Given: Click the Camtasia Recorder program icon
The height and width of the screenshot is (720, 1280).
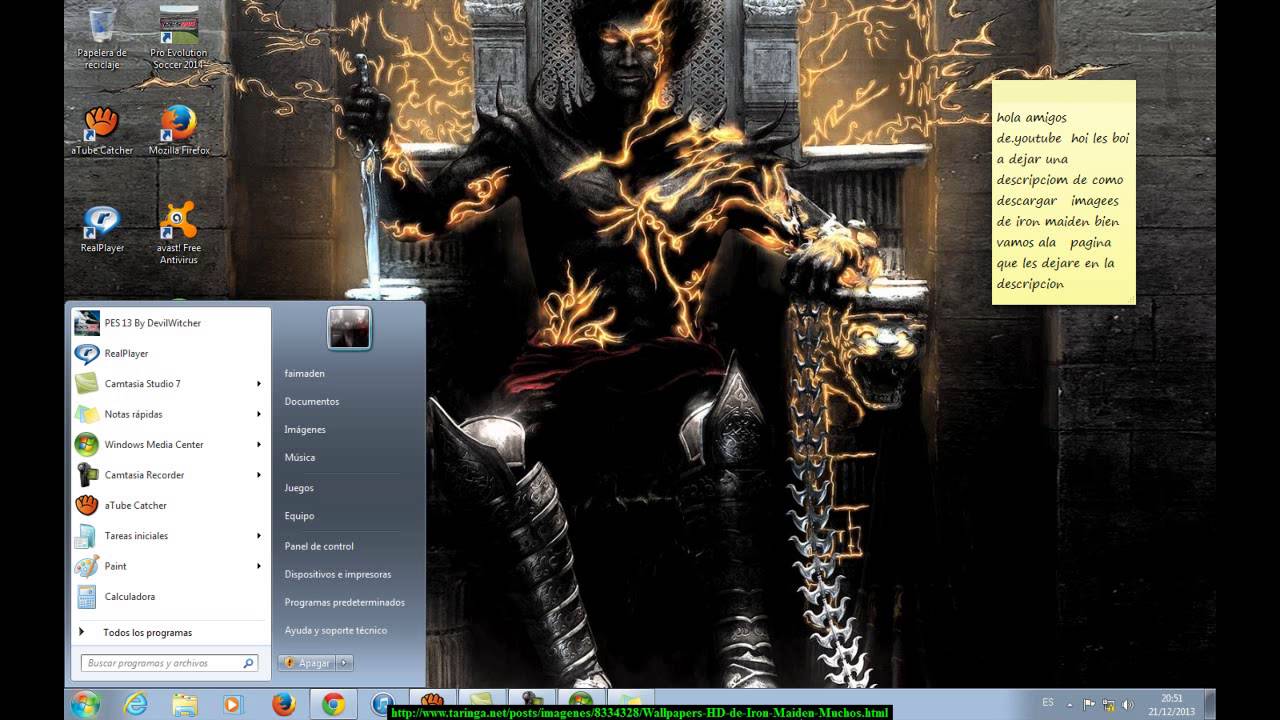Looking at the screenshot, I should click(x=87, y=475).
